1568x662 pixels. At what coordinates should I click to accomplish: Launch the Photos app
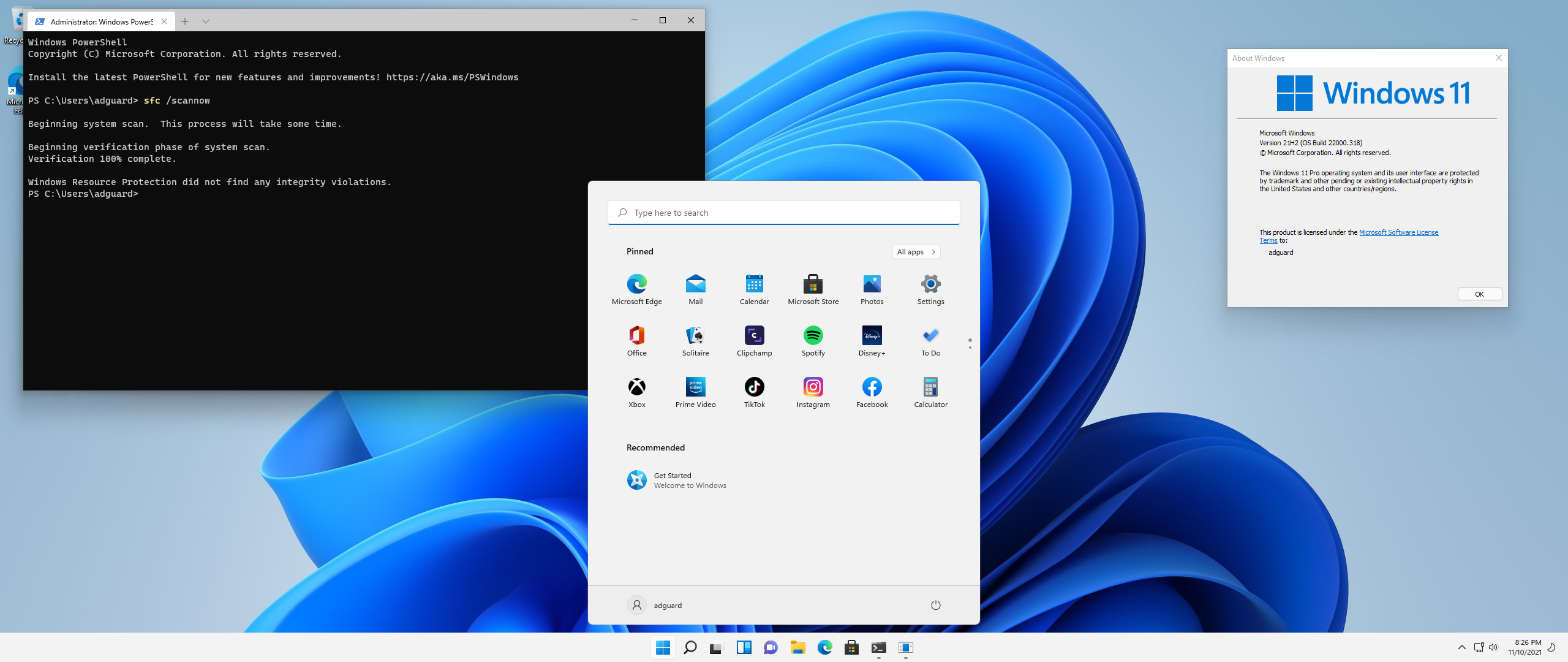tap(872, 289)
